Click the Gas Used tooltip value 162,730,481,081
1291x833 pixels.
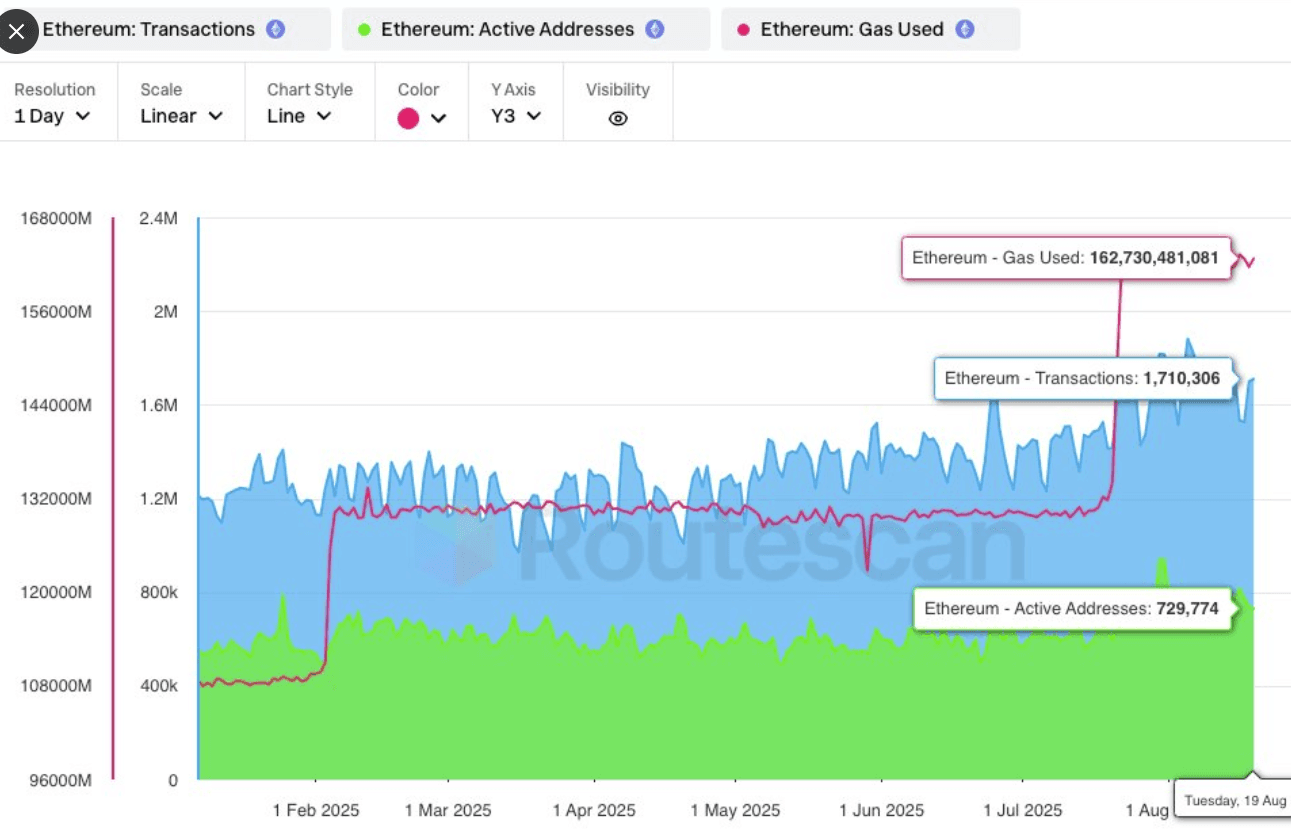[x=1154, y=258]
